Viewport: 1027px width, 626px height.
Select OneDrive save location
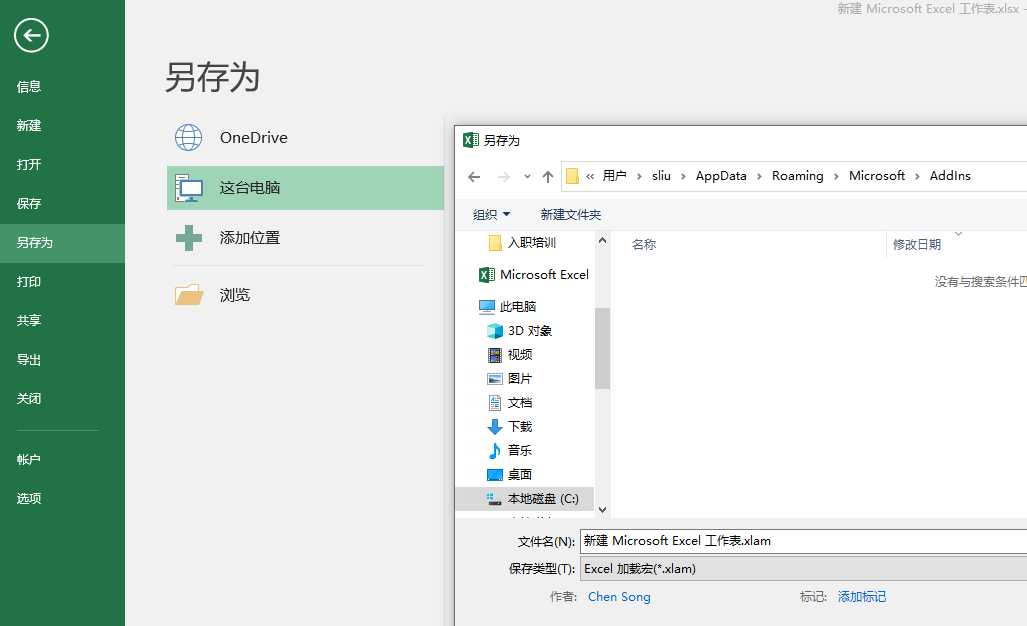[305, 138]
